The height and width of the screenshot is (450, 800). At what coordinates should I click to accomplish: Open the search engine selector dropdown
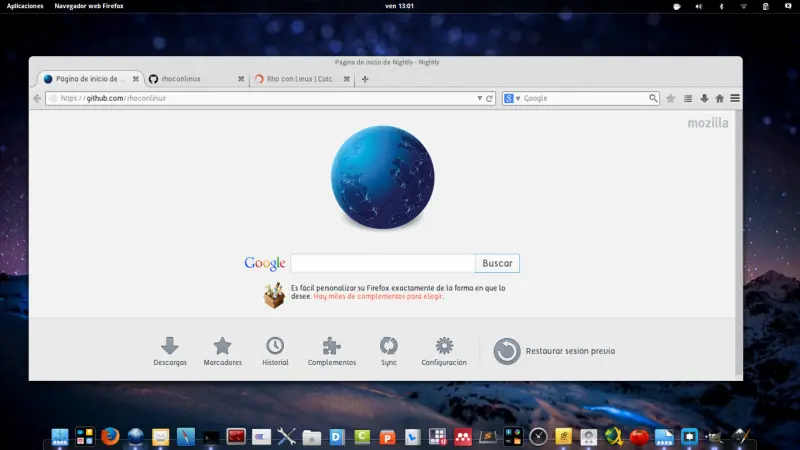pyautogui.click(x=512, y=98)
